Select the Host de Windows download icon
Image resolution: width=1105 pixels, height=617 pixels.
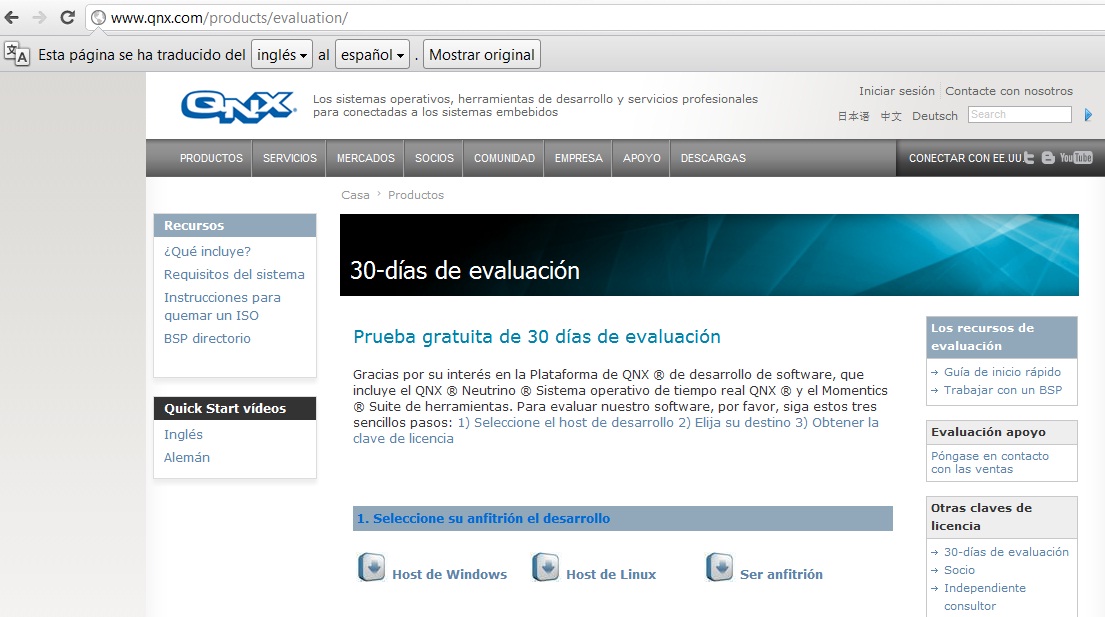[371, 567]
